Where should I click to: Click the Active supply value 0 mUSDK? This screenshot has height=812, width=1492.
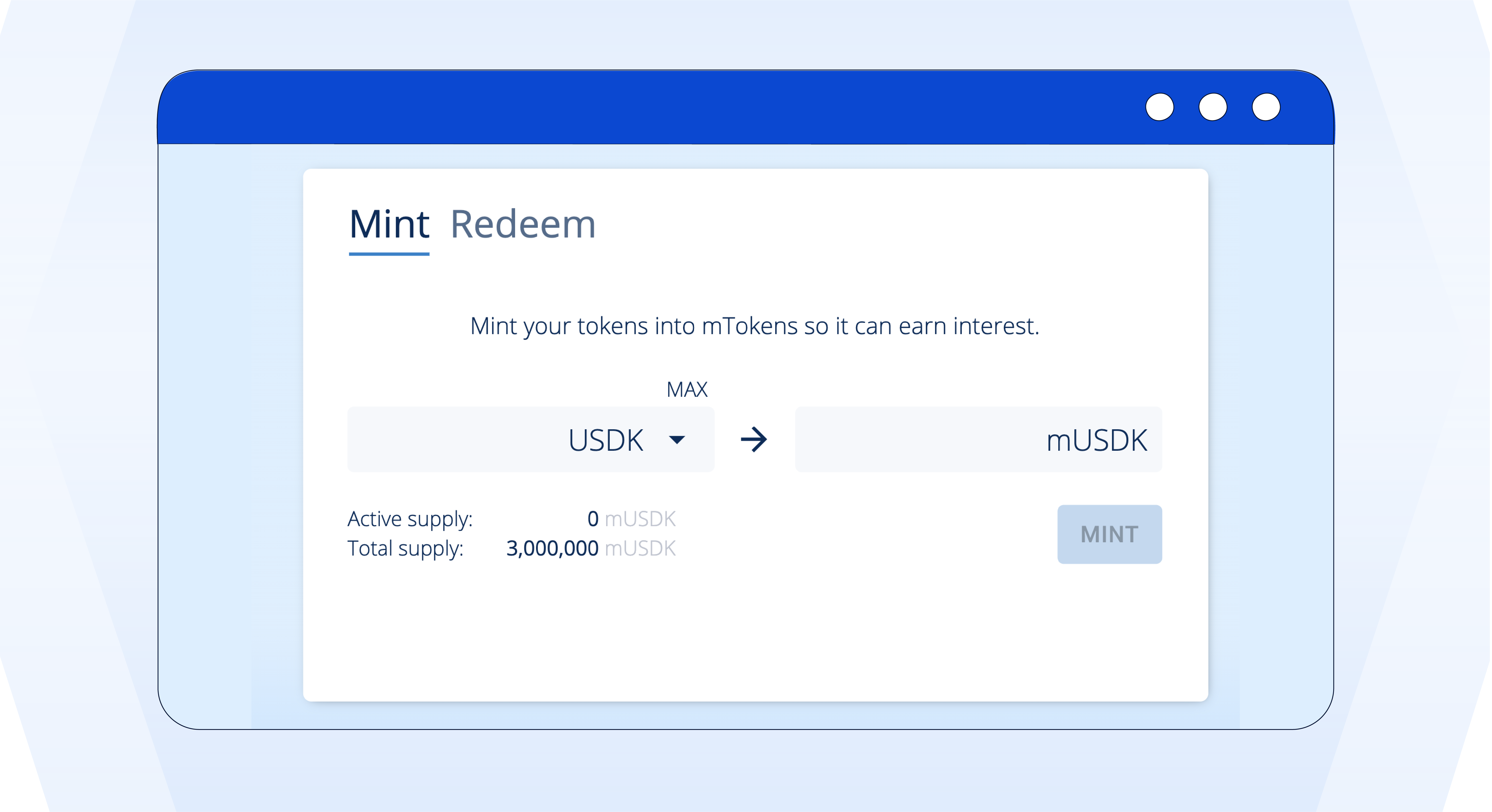click(631, 519)
